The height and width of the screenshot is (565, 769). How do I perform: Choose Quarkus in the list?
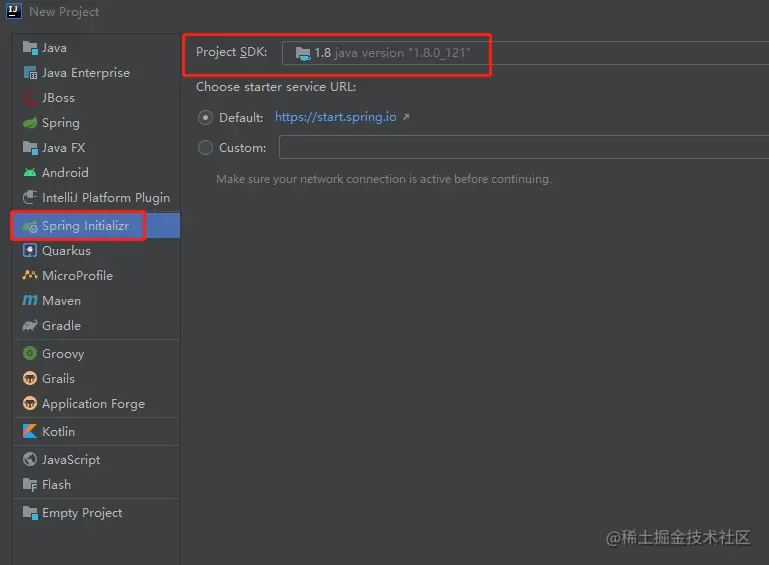96,251
